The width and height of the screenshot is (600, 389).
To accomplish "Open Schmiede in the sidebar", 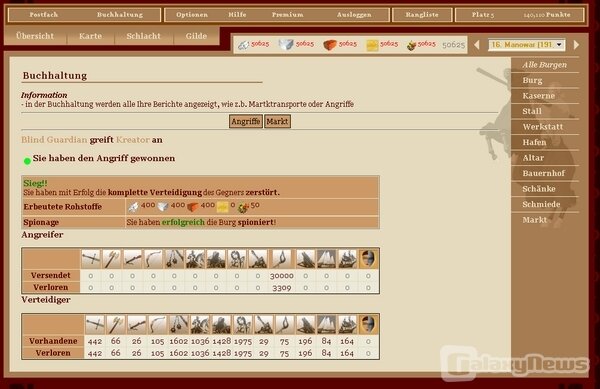I will point(541,204).
